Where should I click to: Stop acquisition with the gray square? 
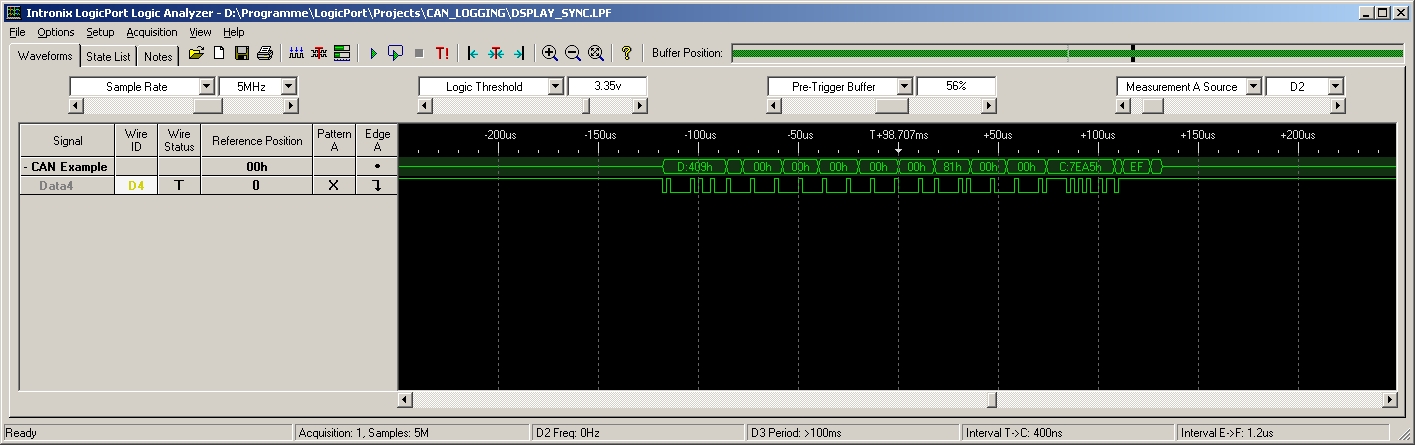(x=419, y=53)
